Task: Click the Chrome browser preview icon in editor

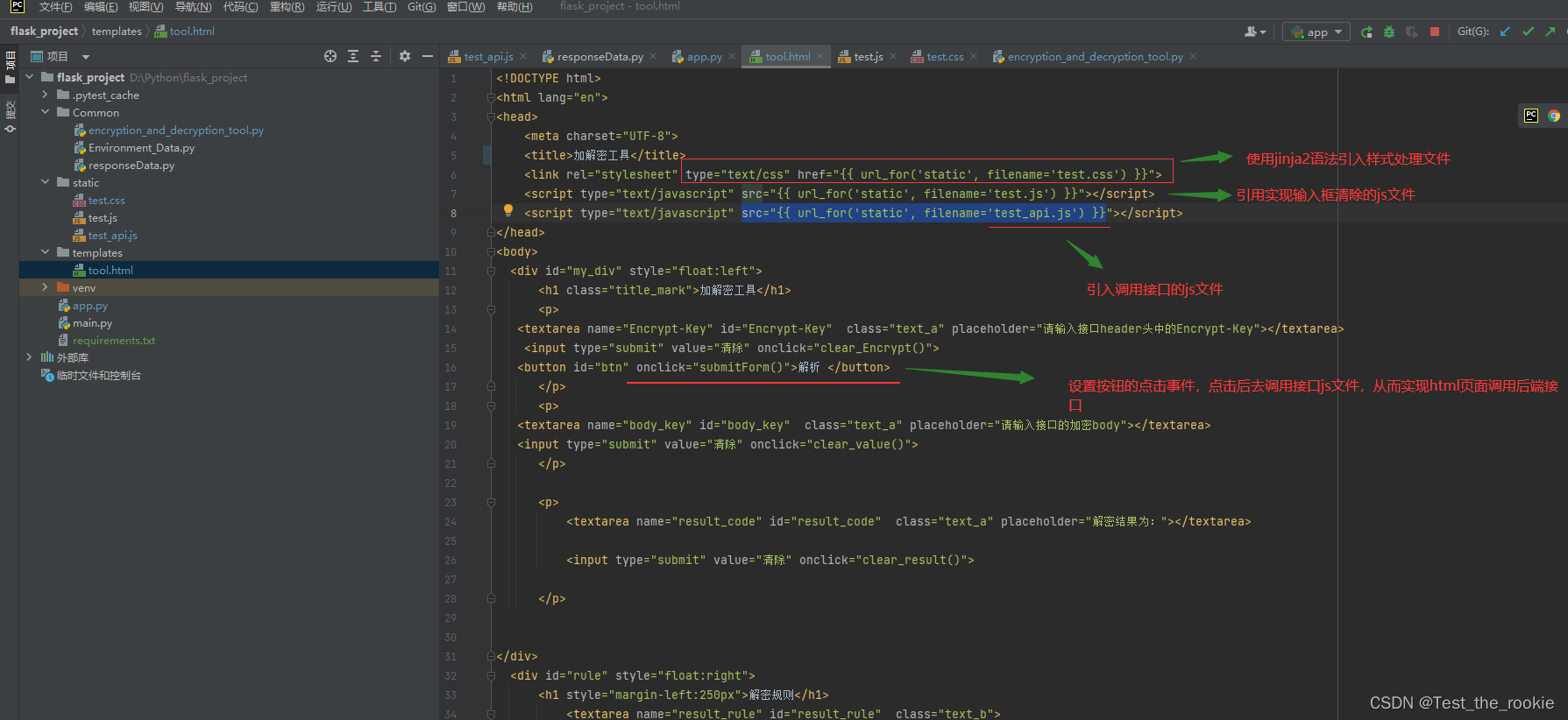Action: click(x=1554, y=116)
